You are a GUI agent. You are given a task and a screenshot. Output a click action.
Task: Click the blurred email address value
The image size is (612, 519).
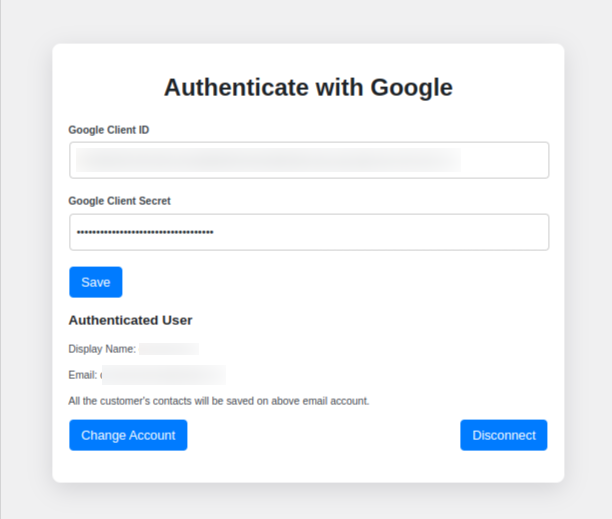pos(163,375)
